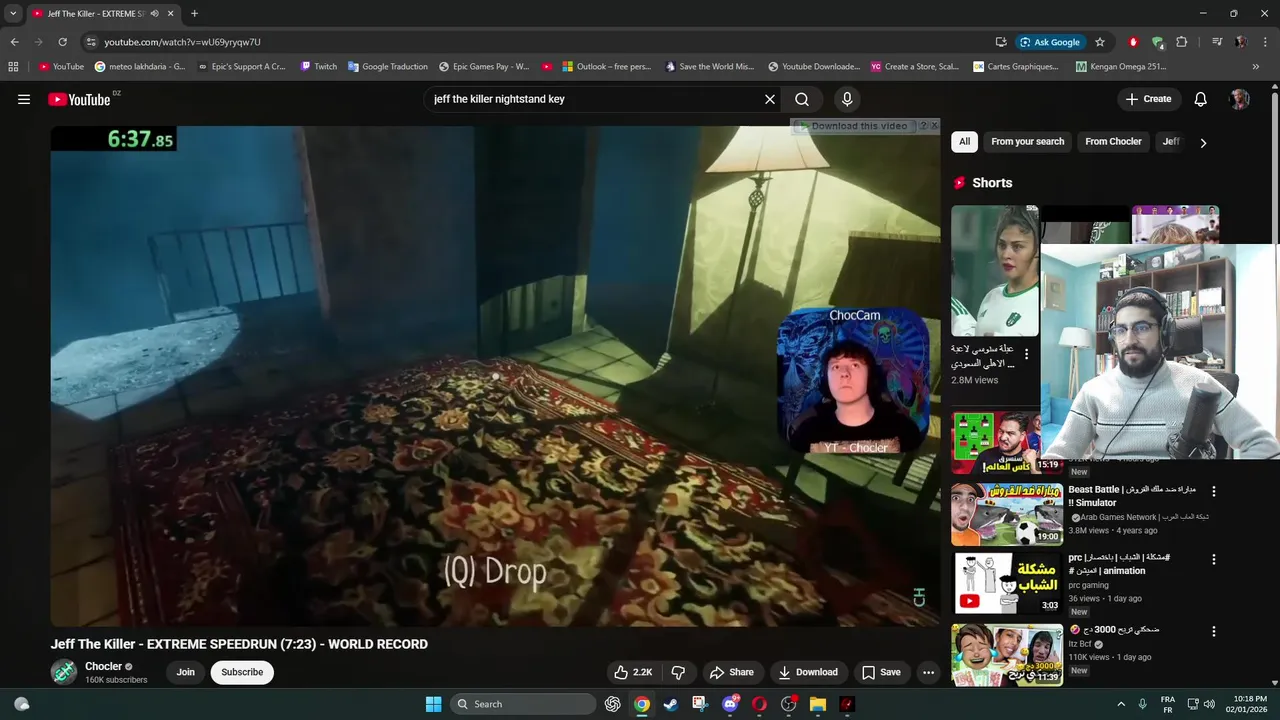Open Outlook free personal bookmark
1280x720 pixels.
point(606,67)
